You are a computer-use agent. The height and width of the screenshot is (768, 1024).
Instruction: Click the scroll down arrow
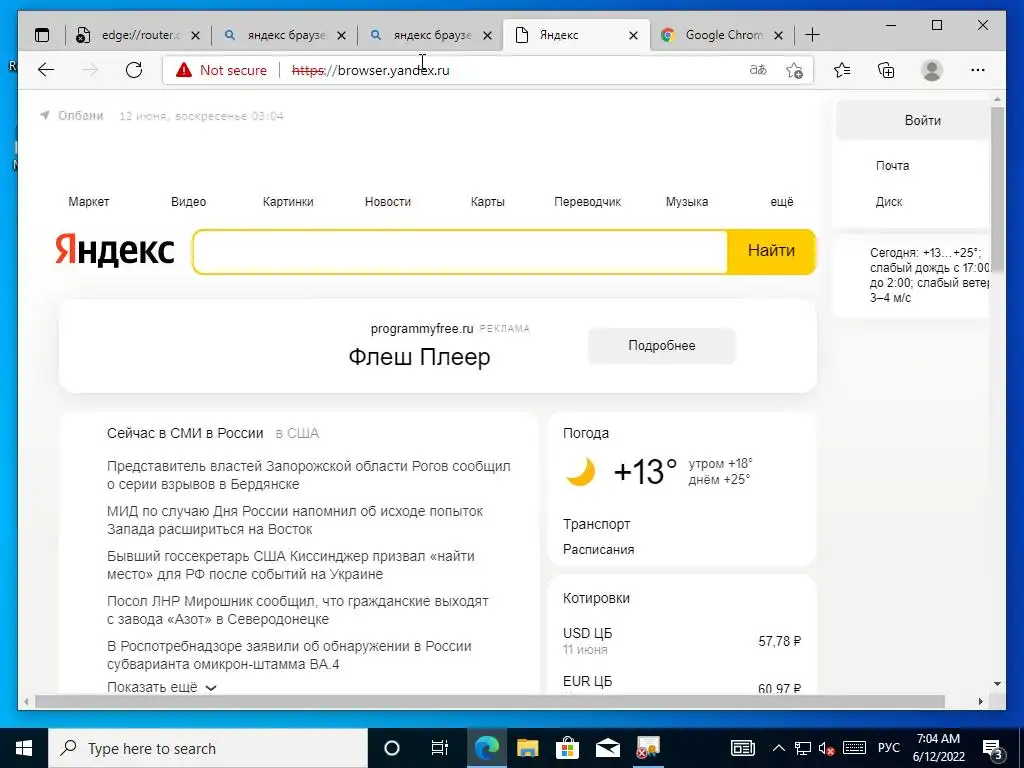click(x=997, y=684)
